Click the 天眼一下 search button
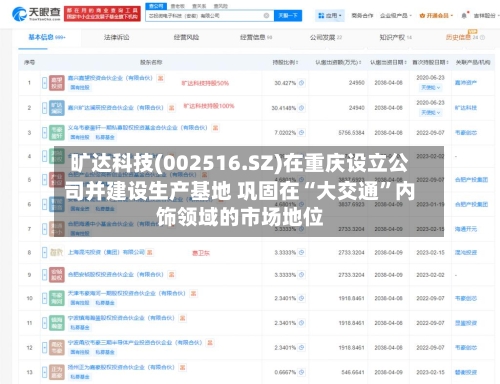500x384 pixels. point(288,16)
